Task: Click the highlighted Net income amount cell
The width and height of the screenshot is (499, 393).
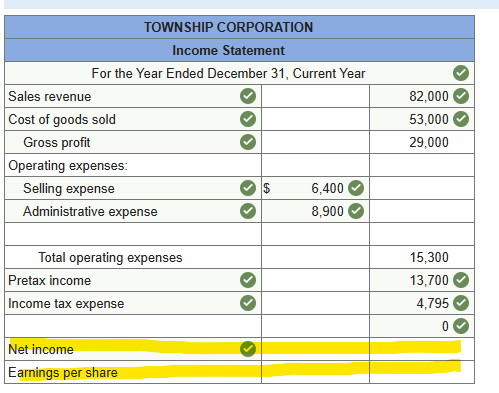Action: (422, 349)
